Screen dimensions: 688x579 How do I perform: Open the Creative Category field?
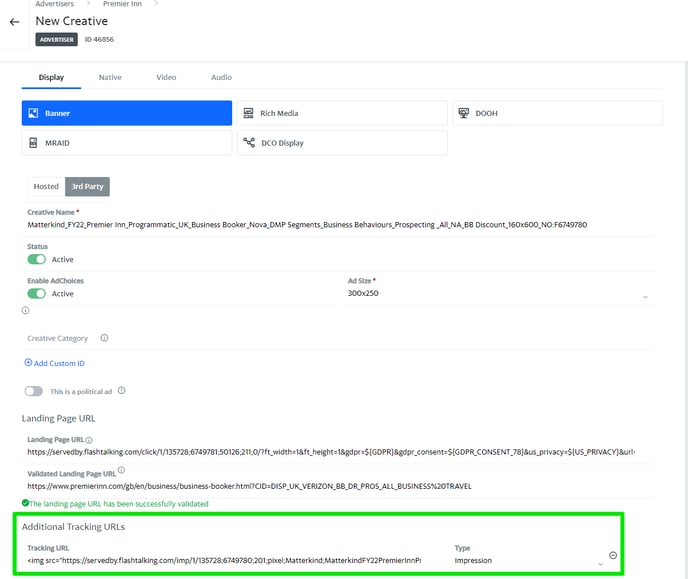(338, 338)
